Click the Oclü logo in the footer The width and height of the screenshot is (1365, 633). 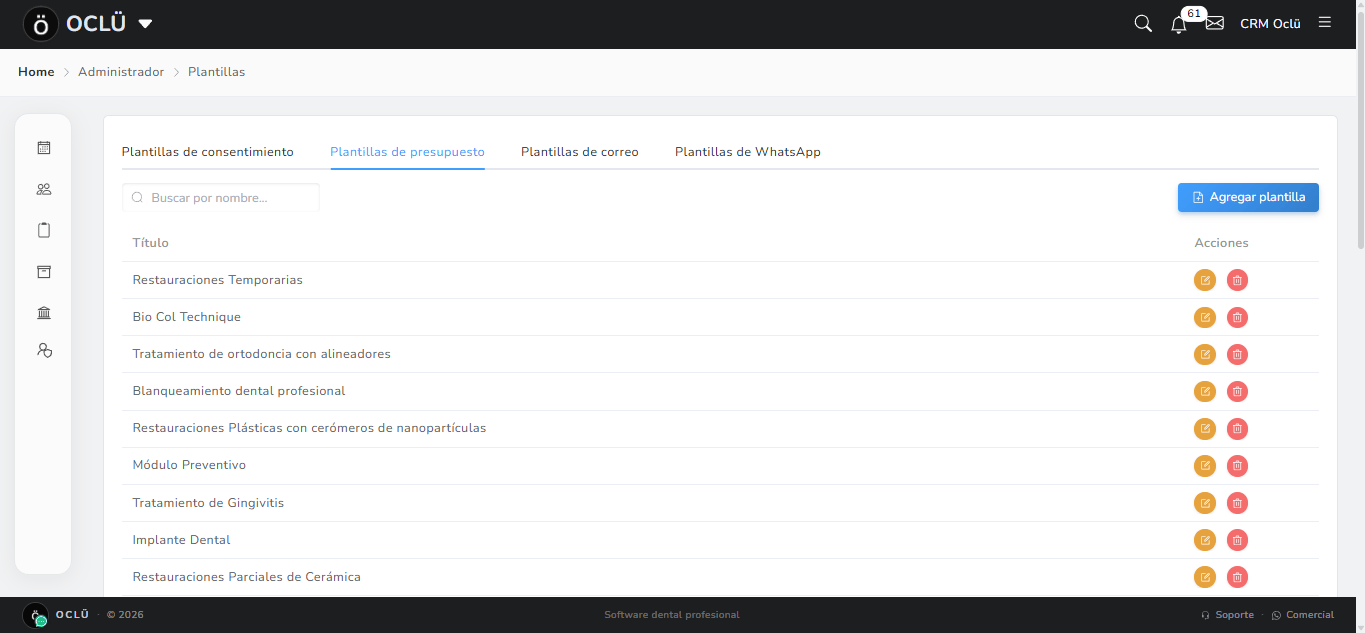click(36, 615)
